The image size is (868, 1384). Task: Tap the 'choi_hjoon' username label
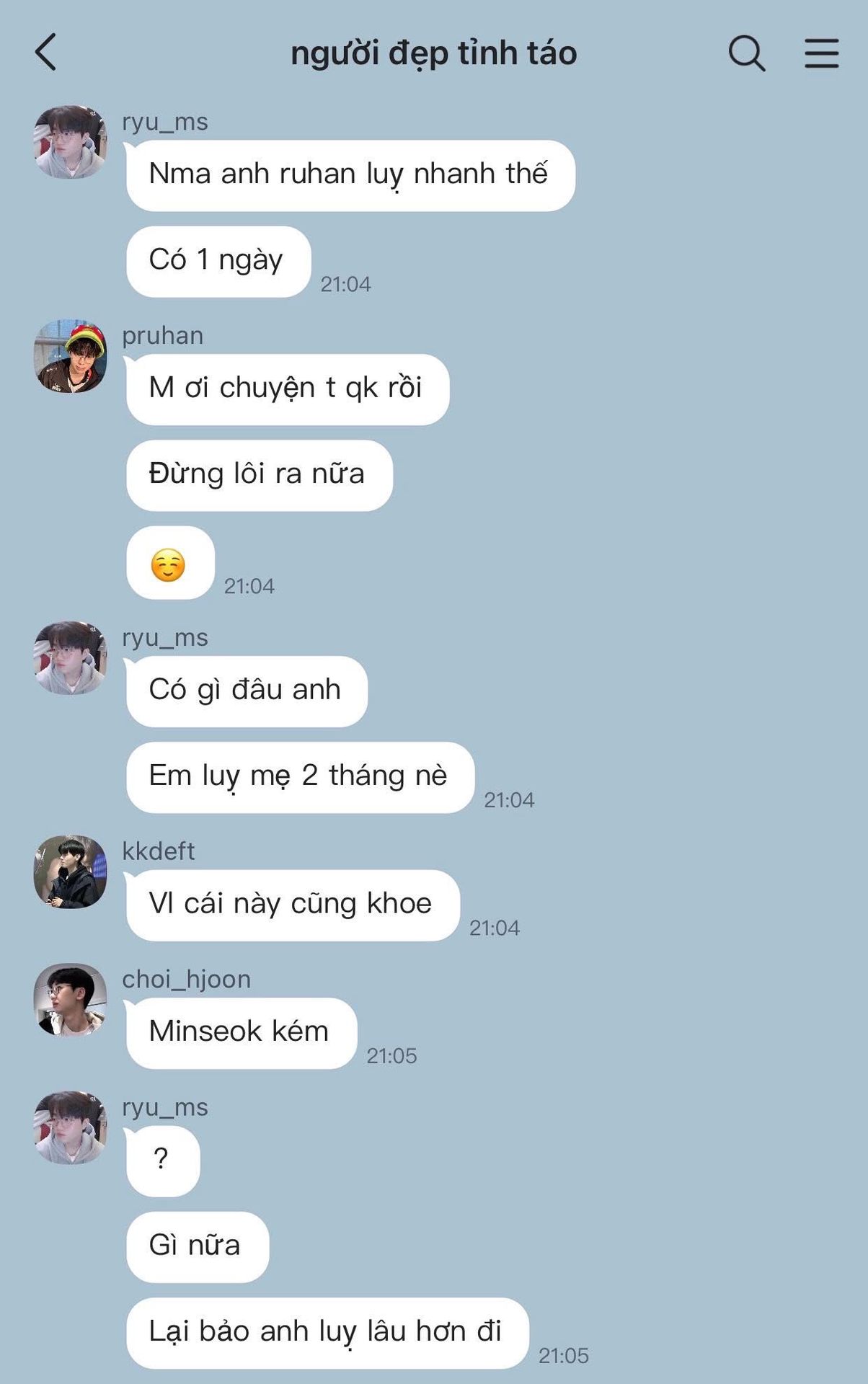[187, 980]
